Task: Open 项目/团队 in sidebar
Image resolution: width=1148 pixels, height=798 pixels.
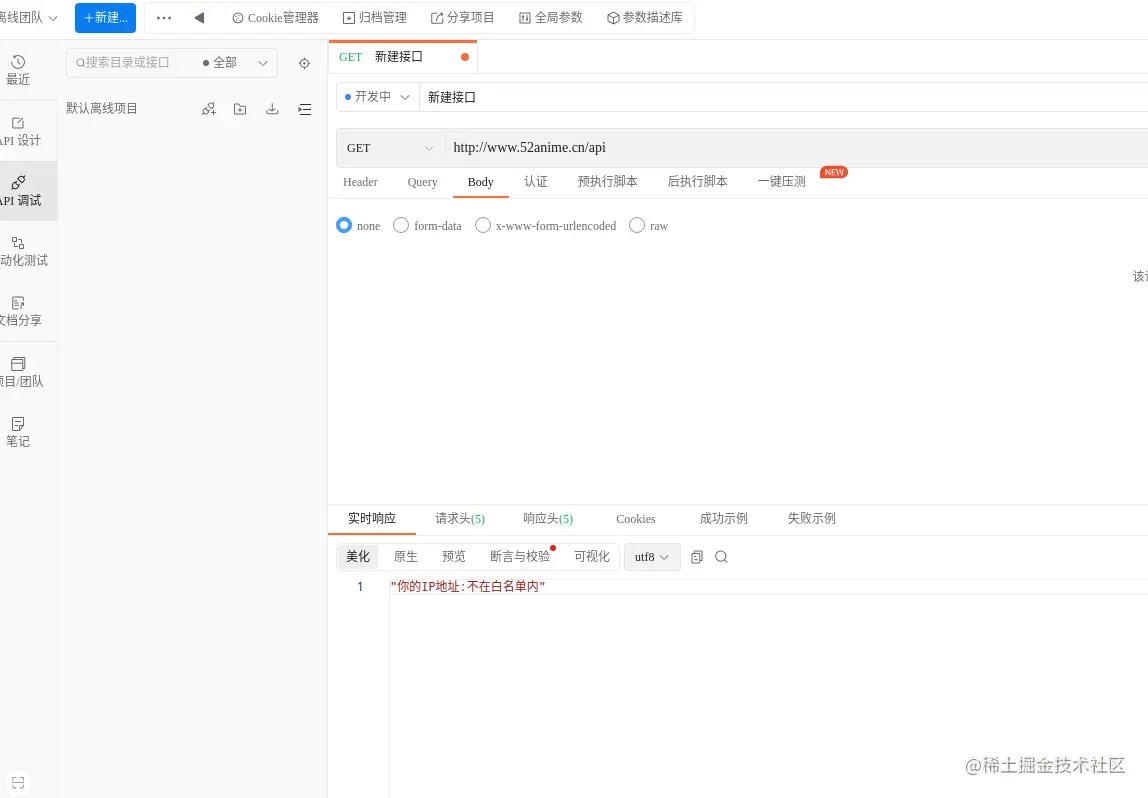Action: [x=20, y=372]
